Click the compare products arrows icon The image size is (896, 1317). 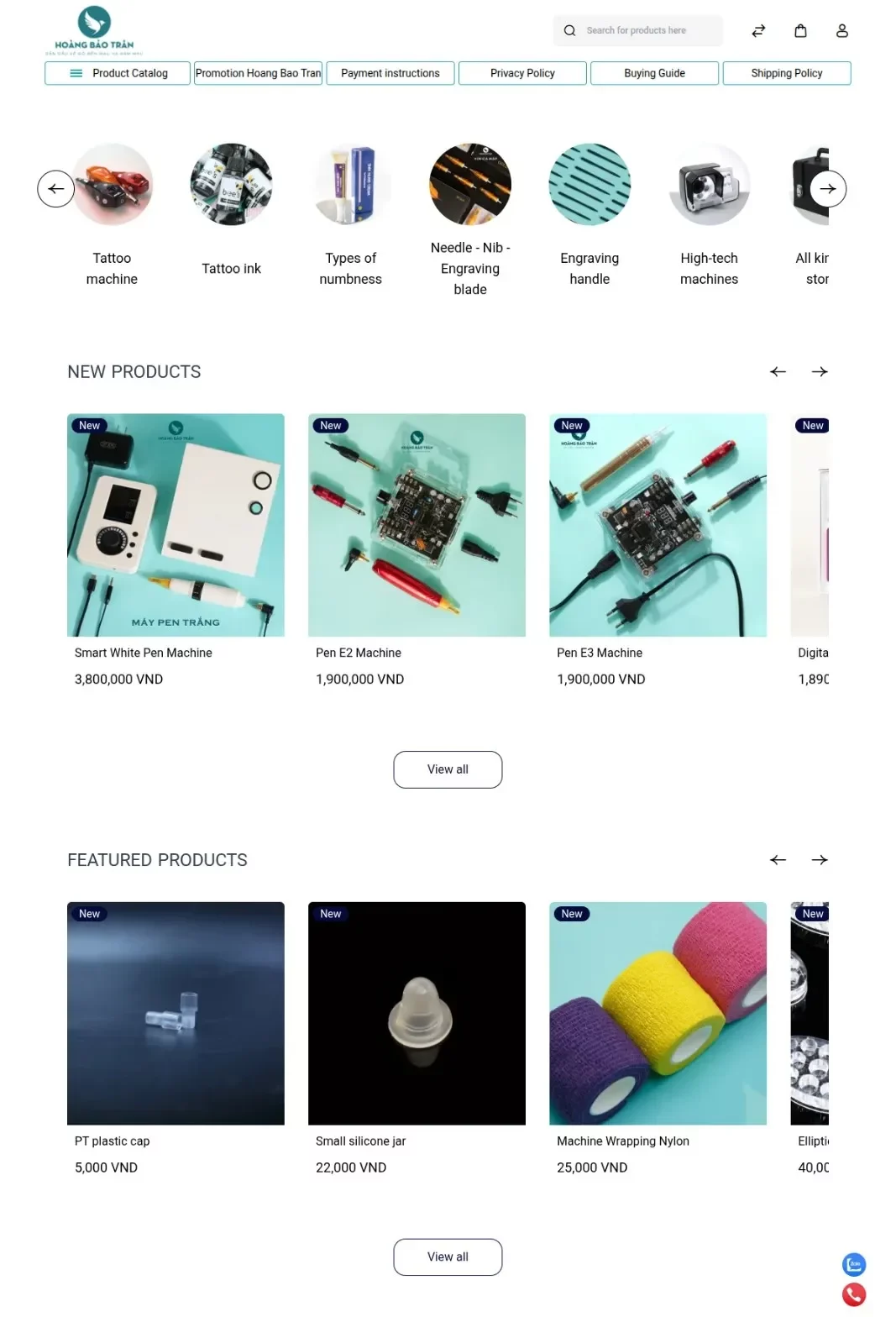(x=758, y=31)
